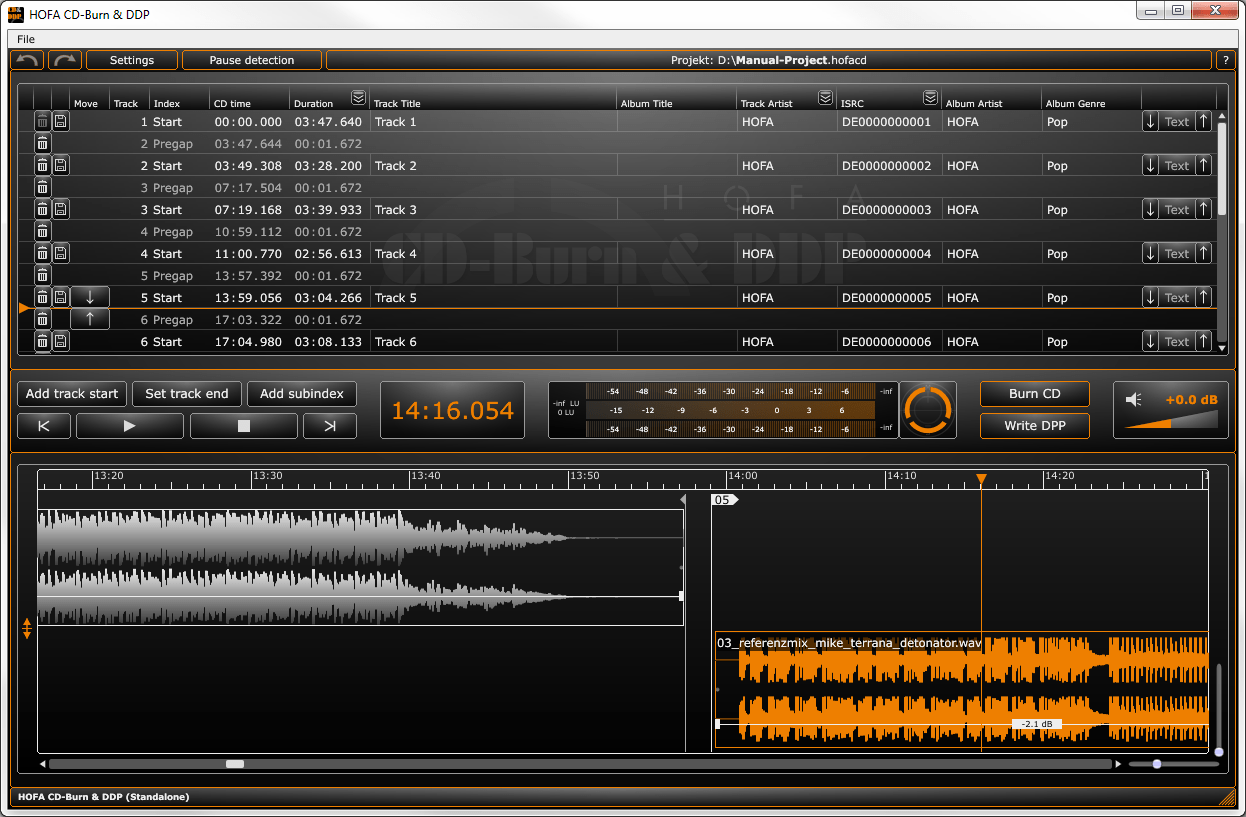This screenshot has width=1246, height=817.
Task: Expand the ISRC column dropdown
Action: 930,97
